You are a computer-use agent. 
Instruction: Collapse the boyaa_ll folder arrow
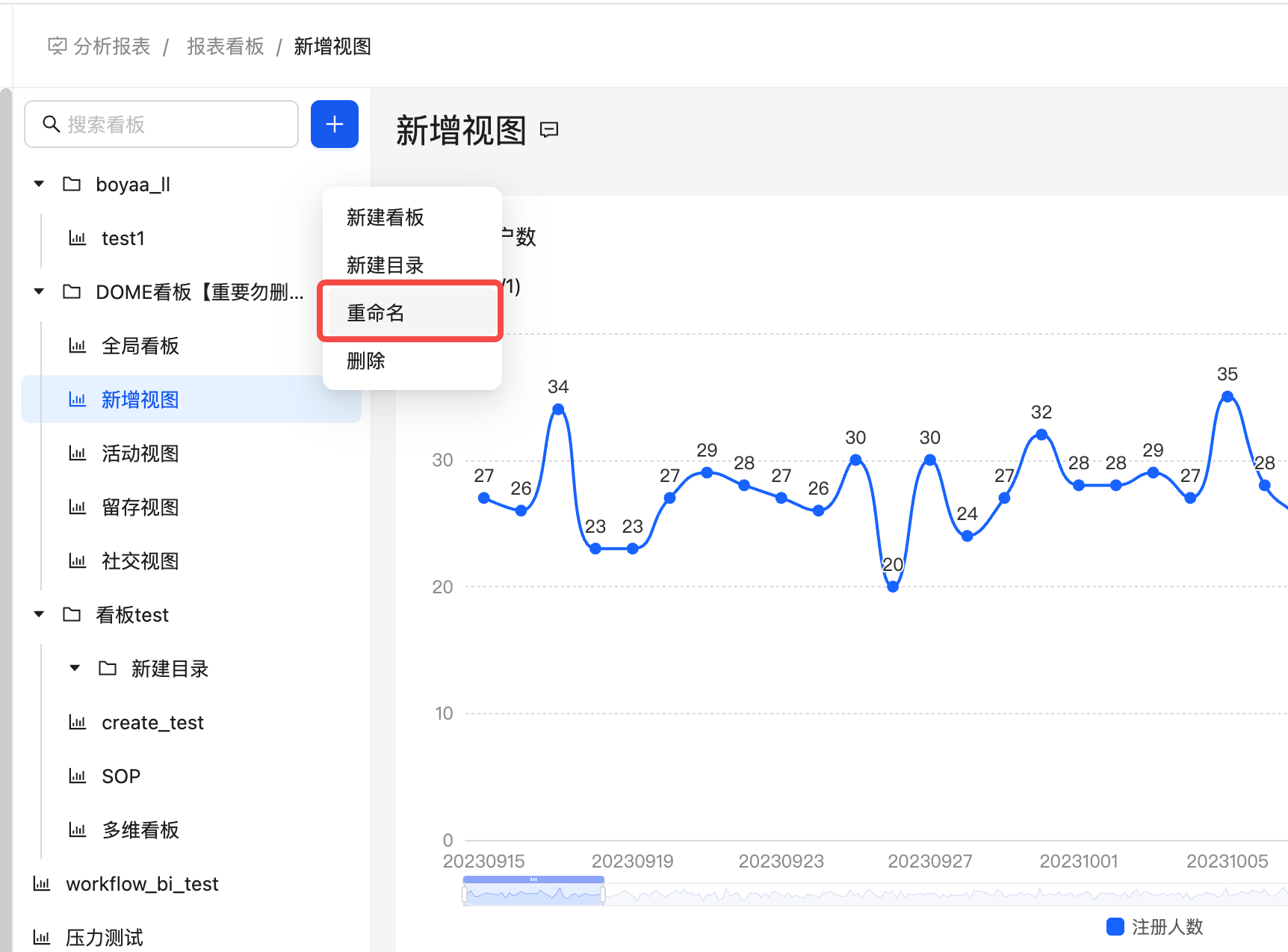point(39,184)
